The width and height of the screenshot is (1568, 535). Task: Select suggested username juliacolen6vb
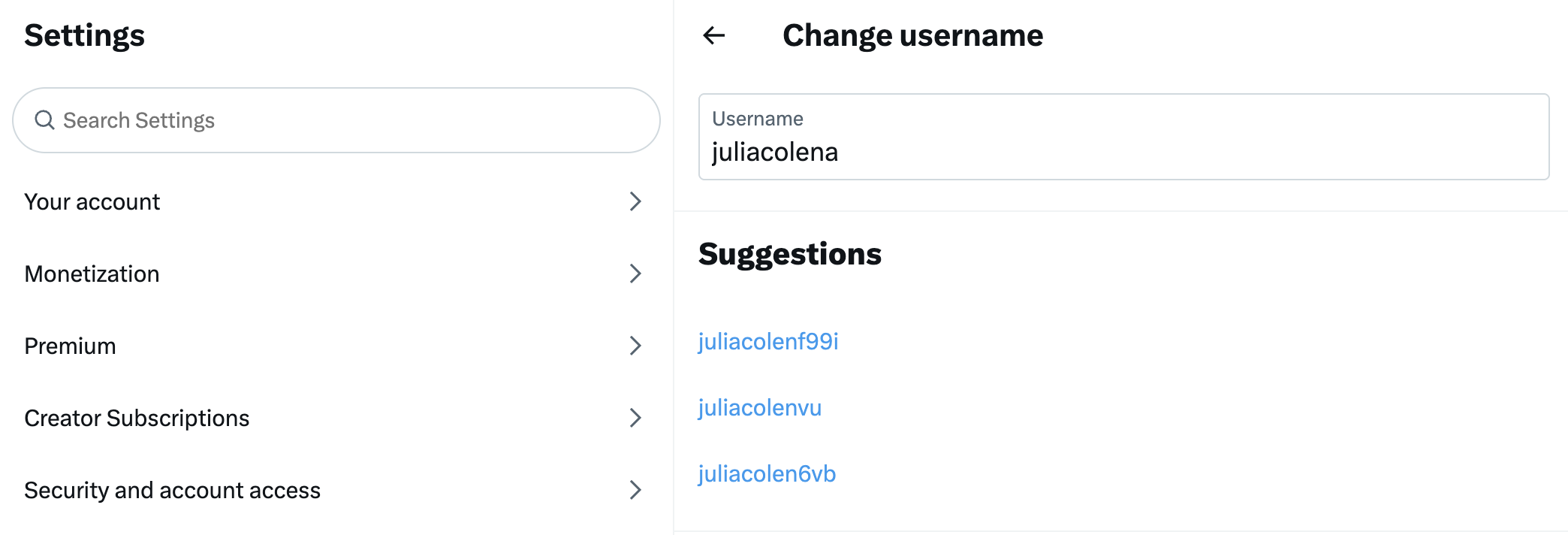[x=767, y=473]
